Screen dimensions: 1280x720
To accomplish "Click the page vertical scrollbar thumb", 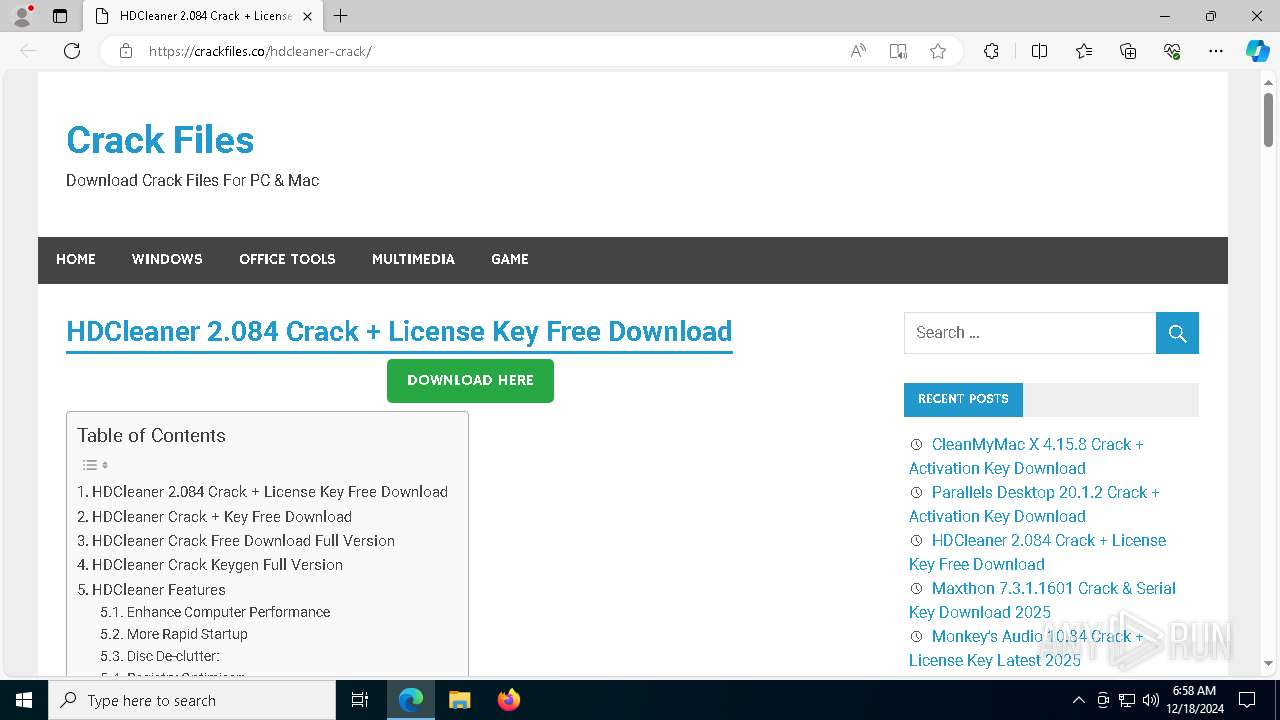I will [1268, 118].
